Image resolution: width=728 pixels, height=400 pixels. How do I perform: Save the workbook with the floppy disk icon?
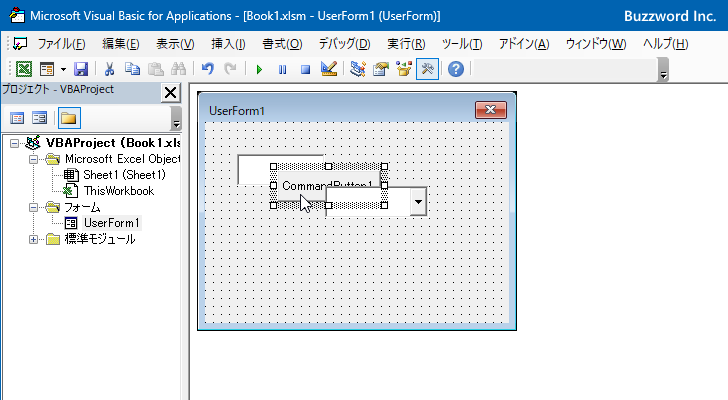pyautogui.click(x=81, y=69)
